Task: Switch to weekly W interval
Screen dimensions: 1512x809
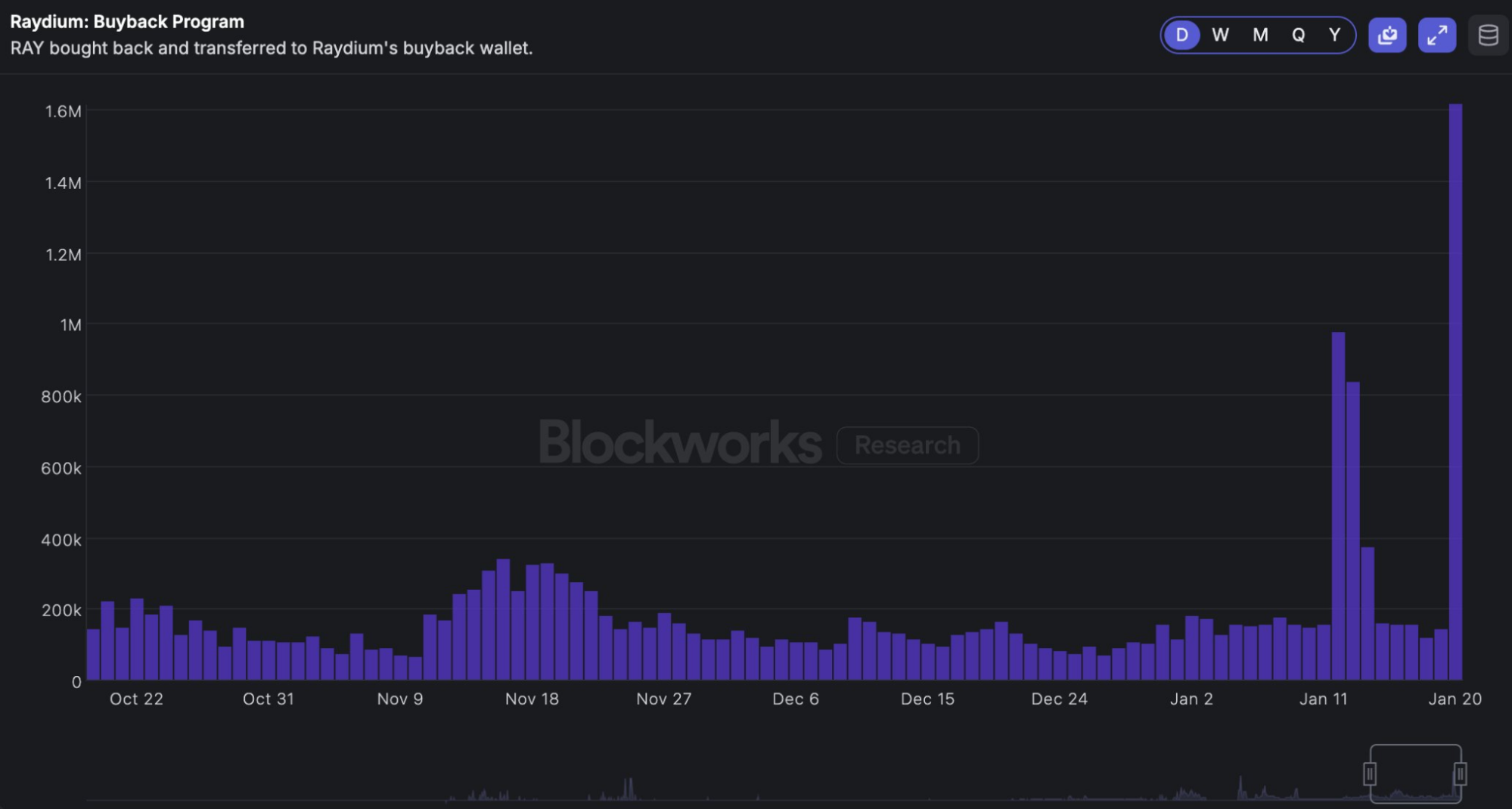Action: pos(1220,35)
